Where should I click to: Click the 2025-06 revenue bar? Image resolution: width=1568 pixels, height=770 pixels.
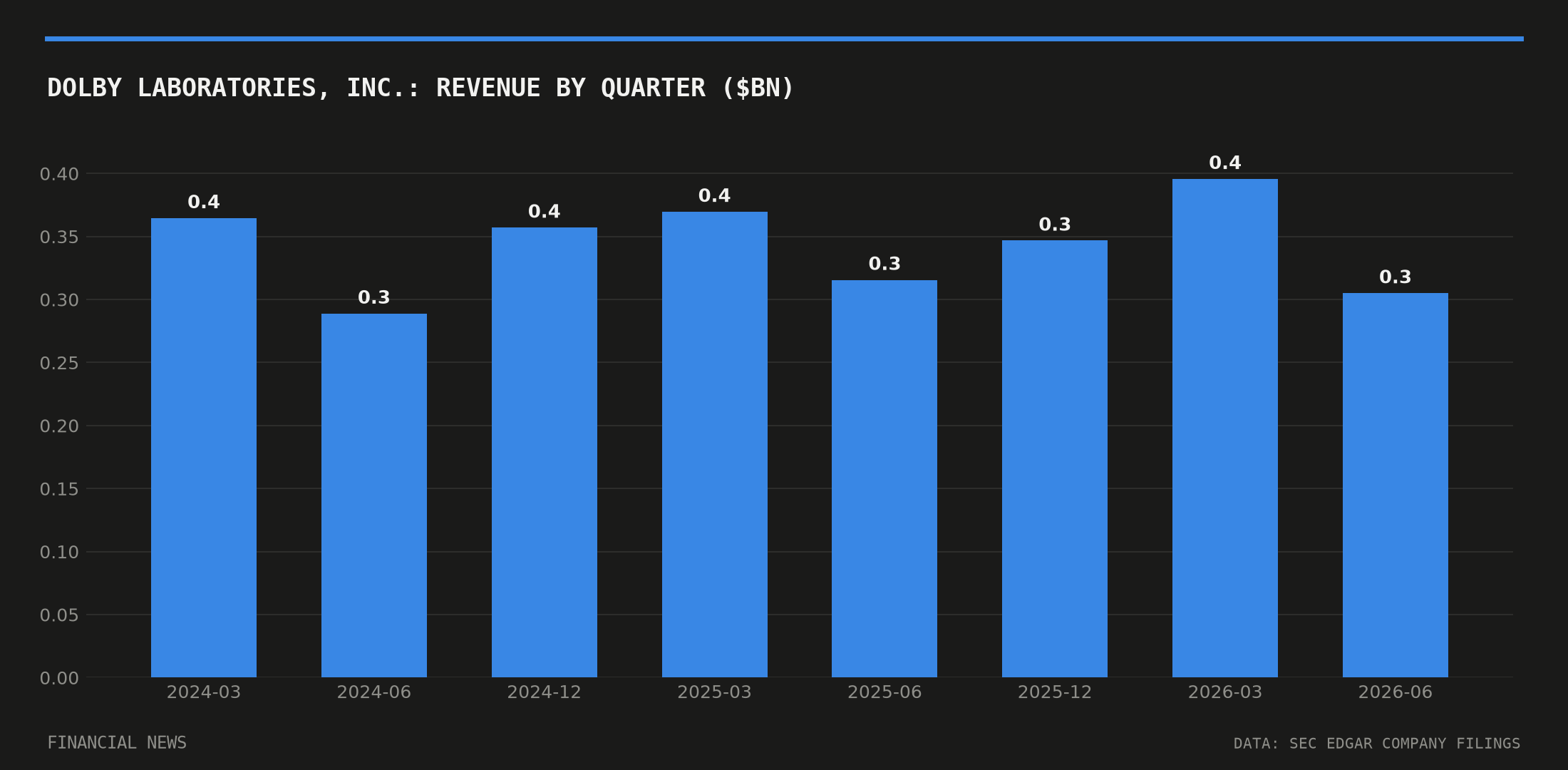click(884, 478)
